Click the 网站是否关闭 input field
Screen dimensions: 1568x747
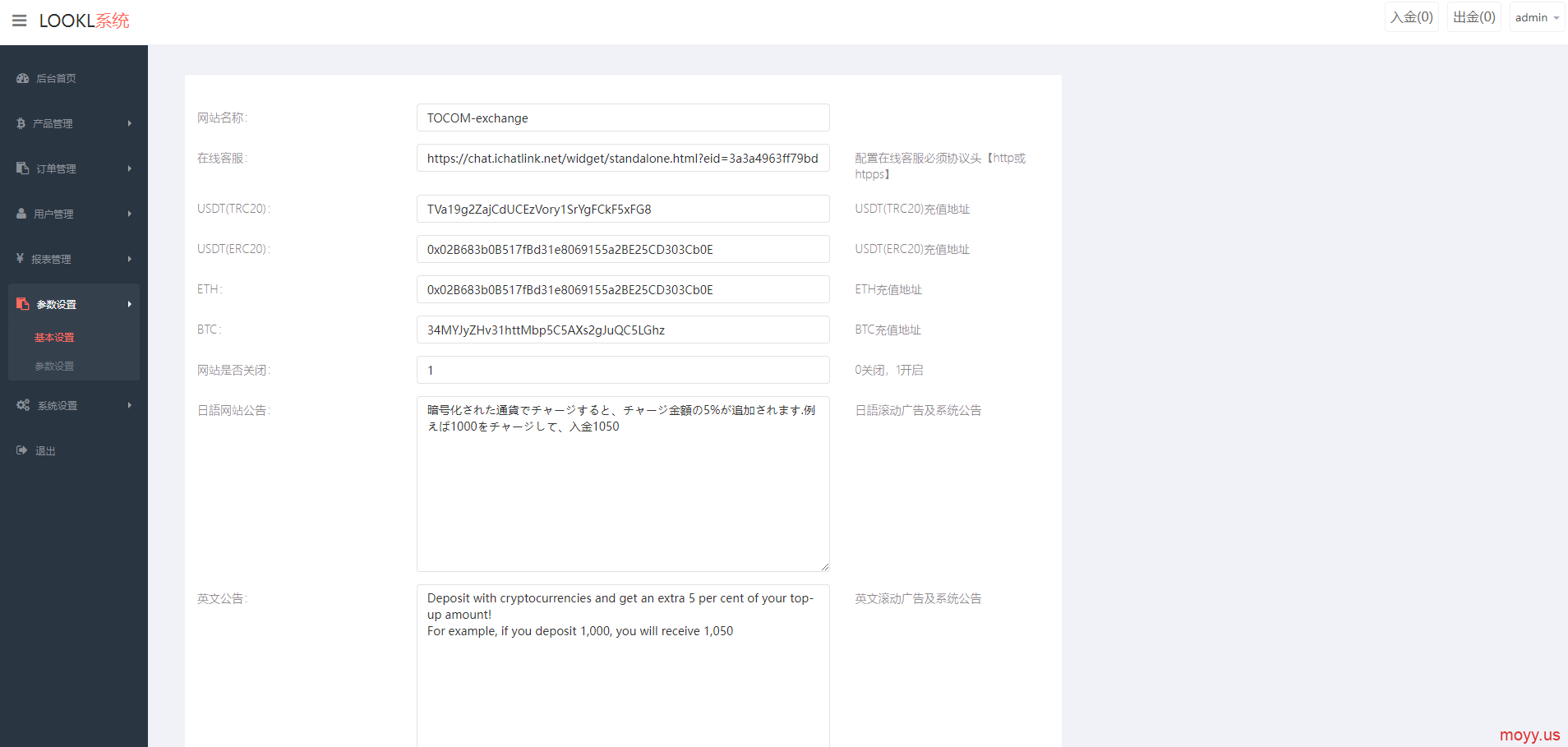click(623, 370)
